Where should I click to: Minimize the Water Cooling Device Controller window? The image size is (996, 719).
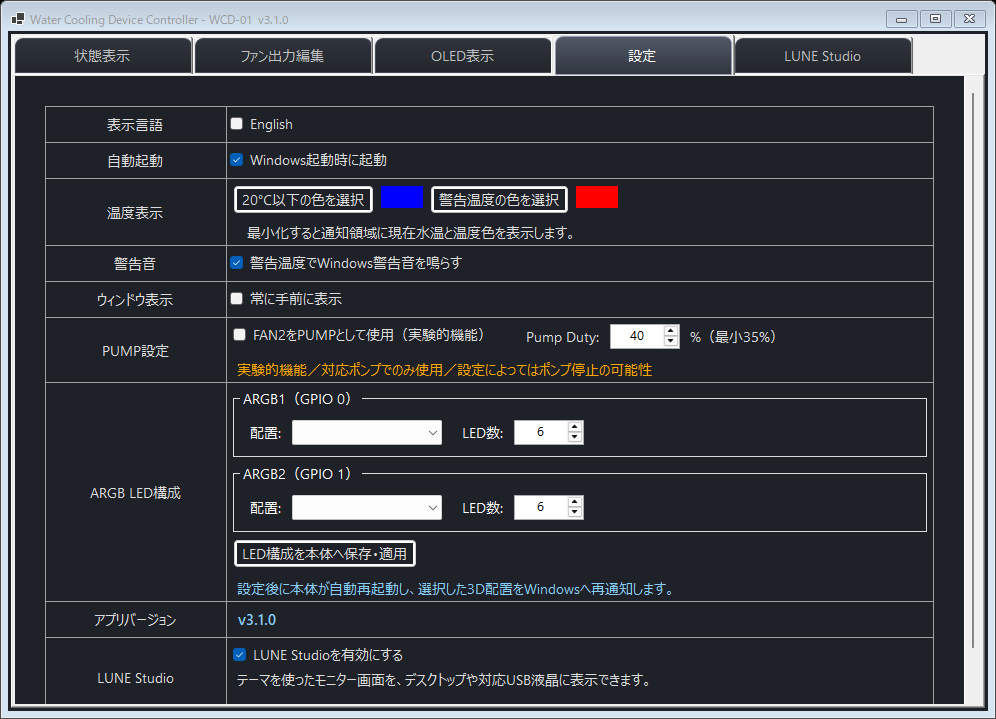tap(901, 19)
